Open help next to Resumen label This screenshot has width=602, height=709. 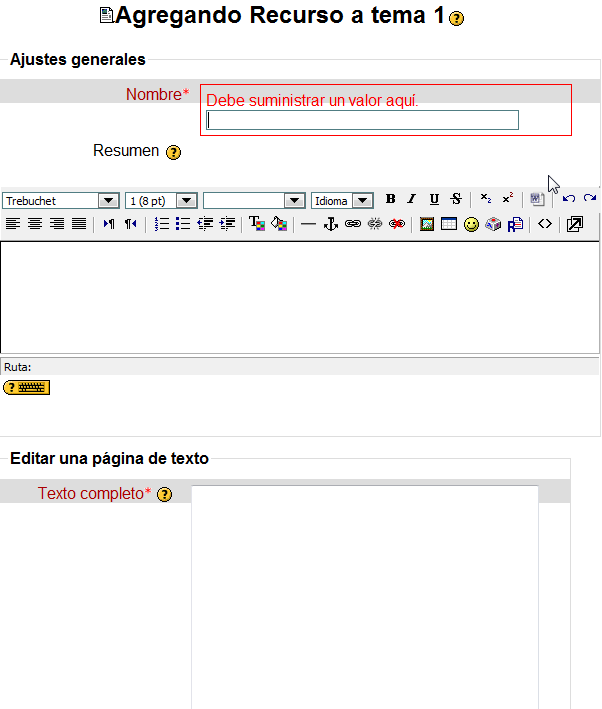pyautogui.click(x=173, y=152)
